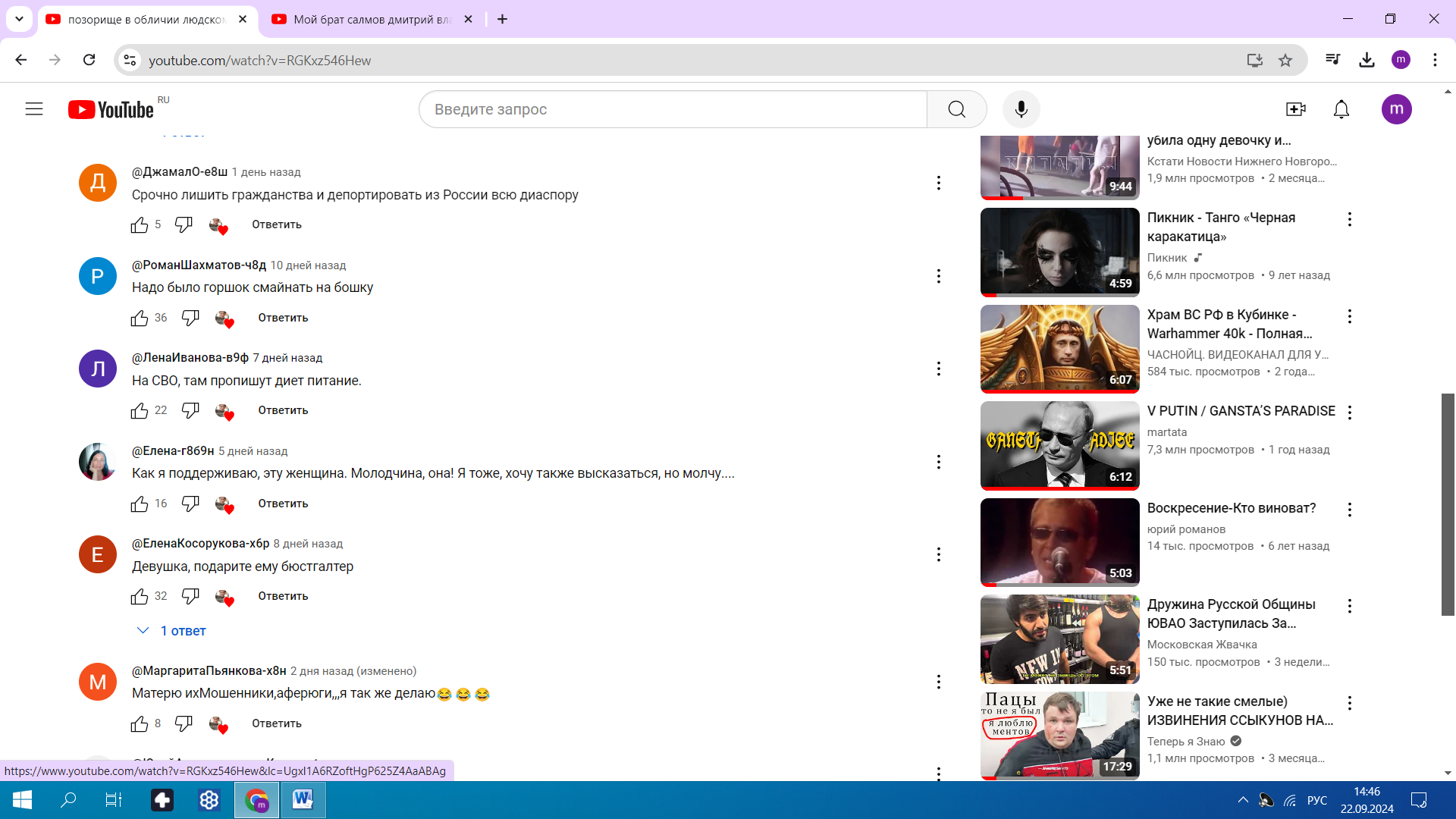
Task: Expand the "1 ответ" replies
Action: 172,631
